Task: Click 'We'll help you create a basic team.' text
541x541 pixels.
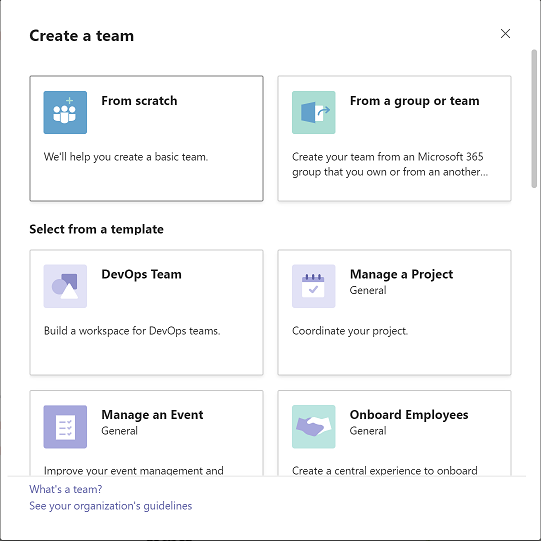Action: tap(126, 157)
